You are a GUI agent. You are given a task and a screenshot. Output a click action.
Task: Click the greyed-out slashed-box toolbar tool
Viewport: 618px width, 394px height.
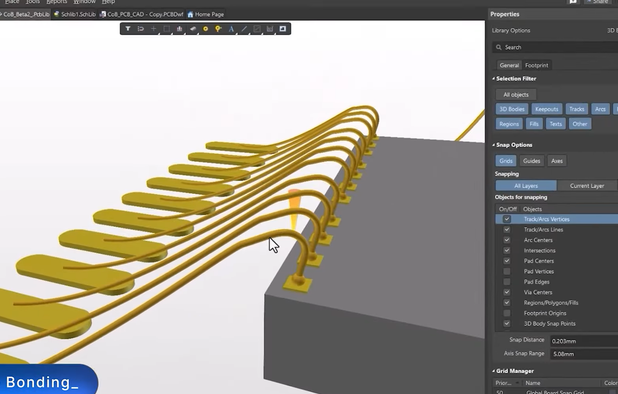[x=257, y=29]
